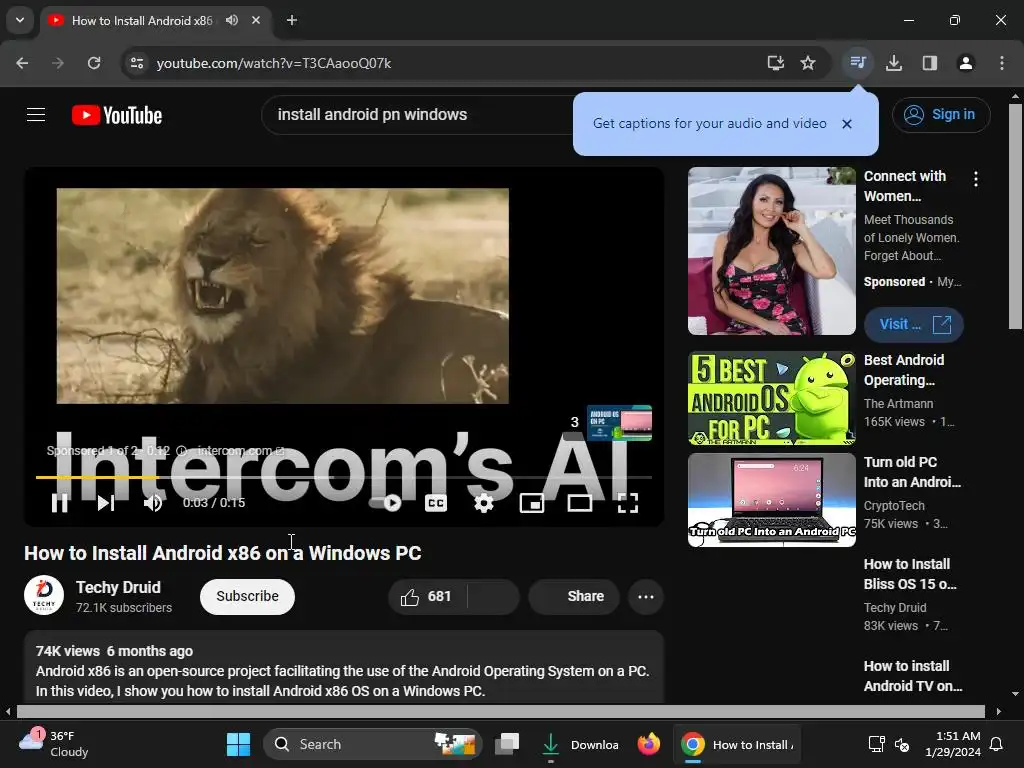Mute the video player volume
1024x768 pixels.
(x=153, y=503)
